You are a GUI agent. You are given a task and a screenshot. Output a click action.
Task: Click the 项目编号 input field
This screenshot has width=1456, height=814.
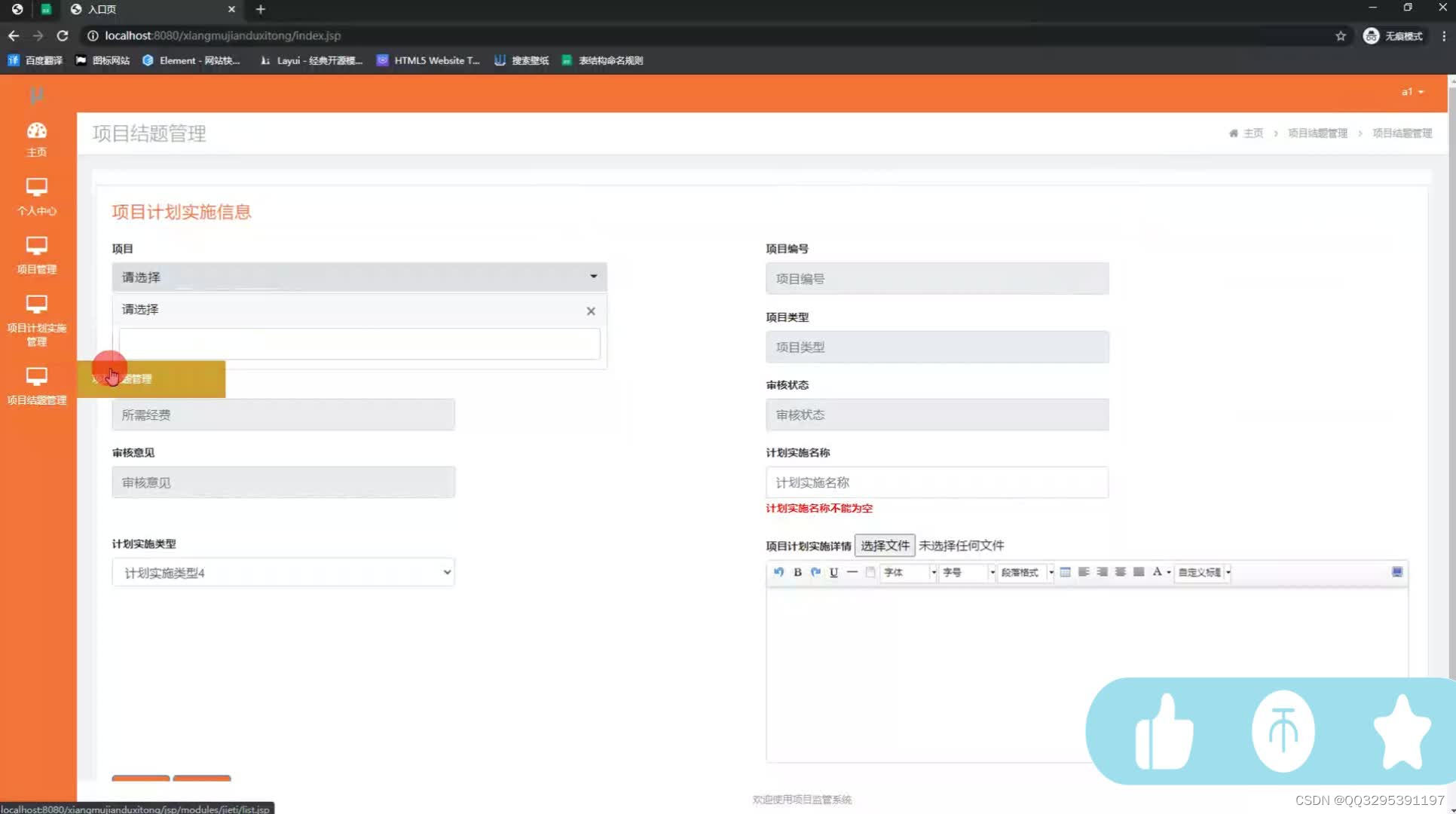tap(937, 278)
